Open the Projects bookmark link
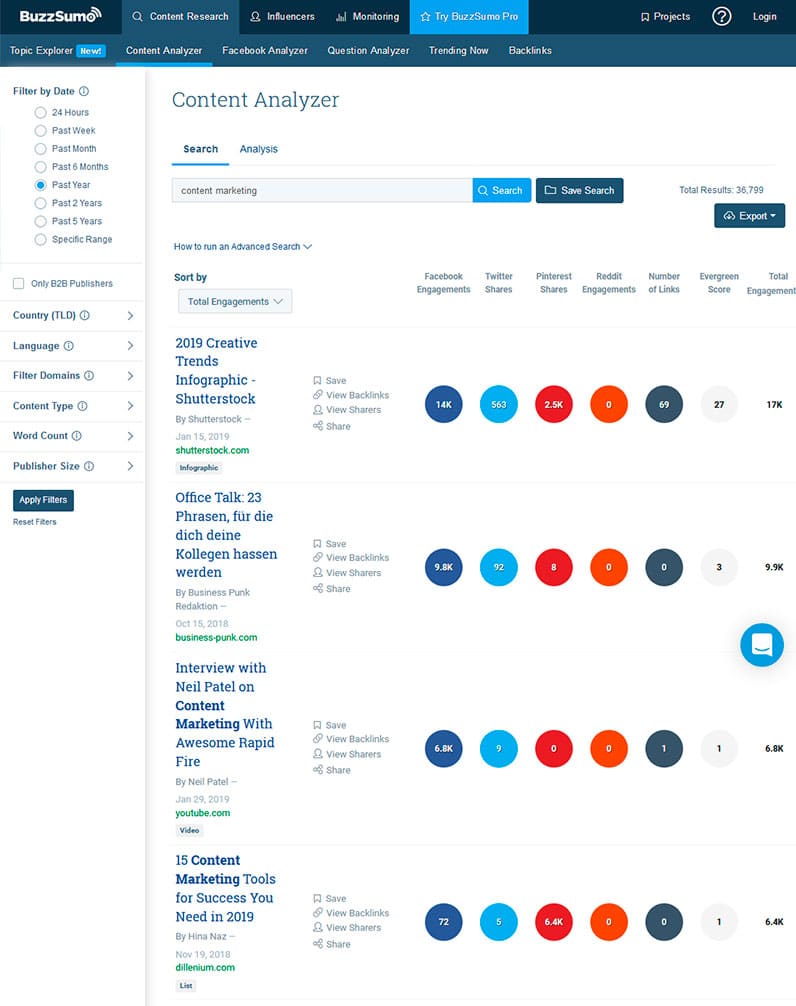 [665, 17]
